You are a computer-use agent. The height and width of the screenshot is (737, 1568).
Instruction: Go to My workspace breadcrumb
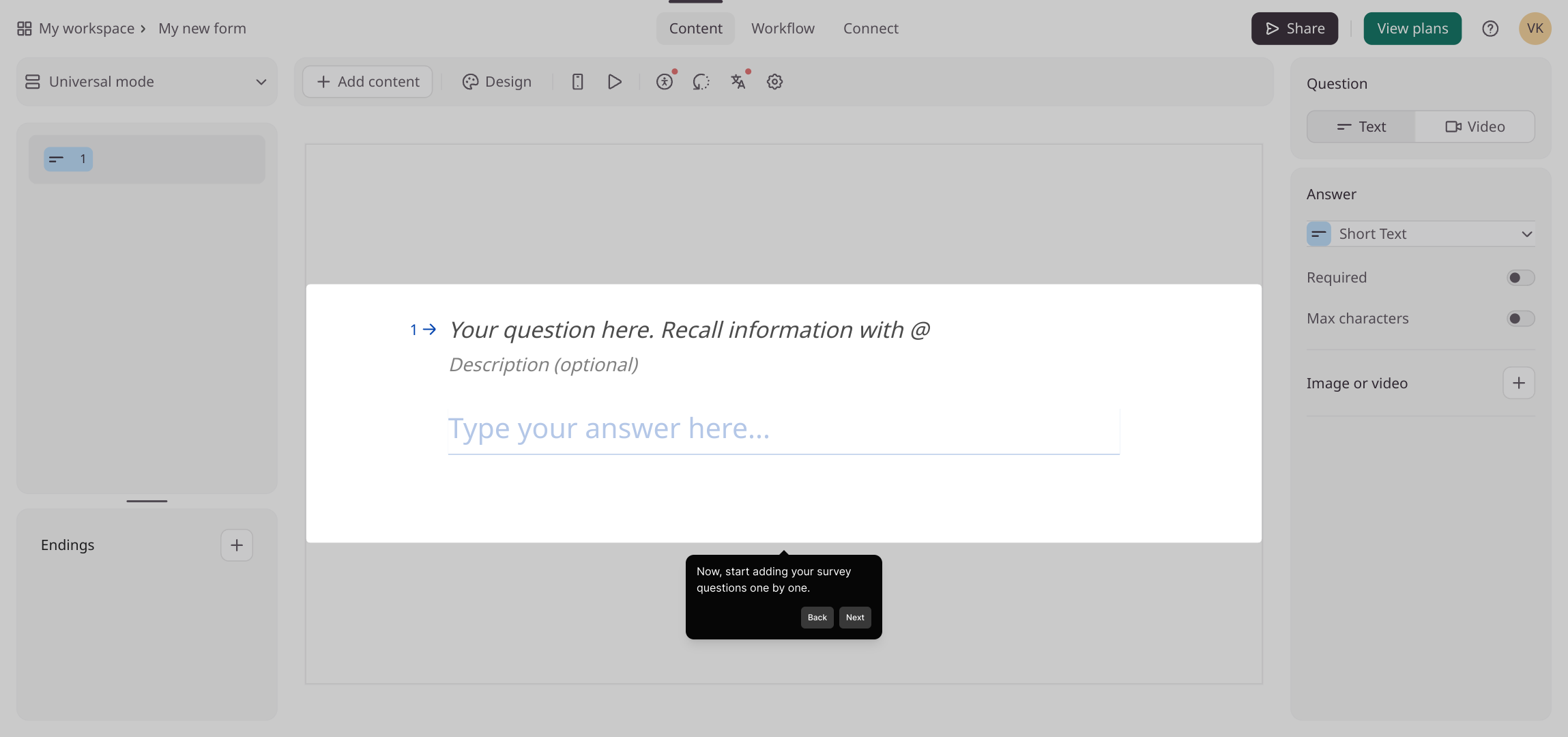[87, 29]
